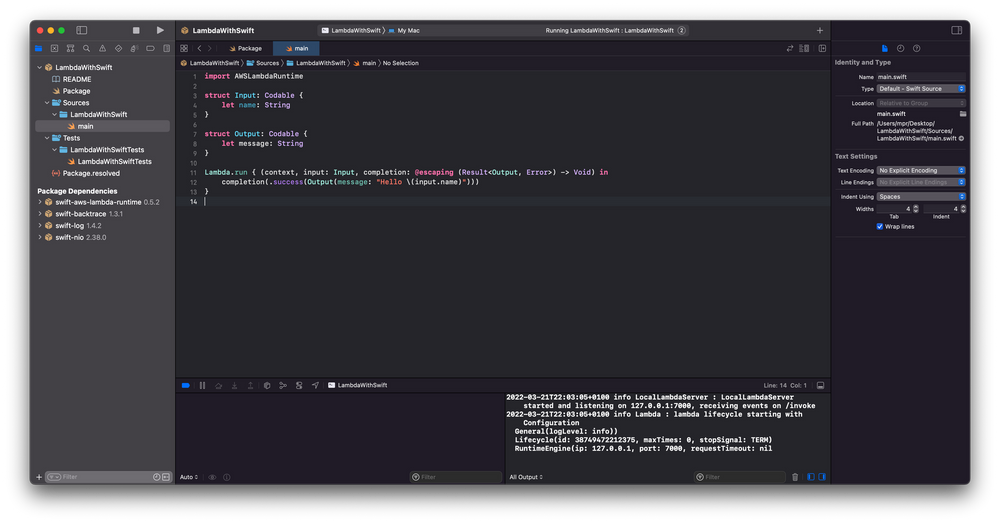Expand swift-nio package dependency

pyautogui.click(x=40, y=237)
